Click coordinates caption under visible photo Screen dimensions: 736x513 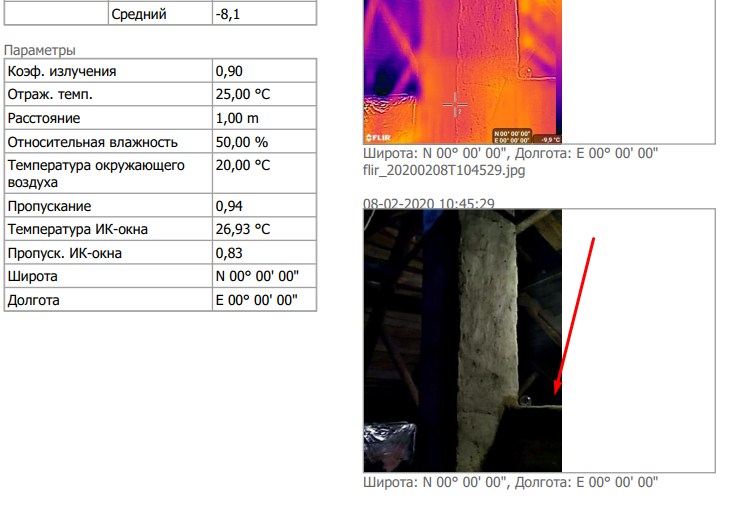coord(511,482)
